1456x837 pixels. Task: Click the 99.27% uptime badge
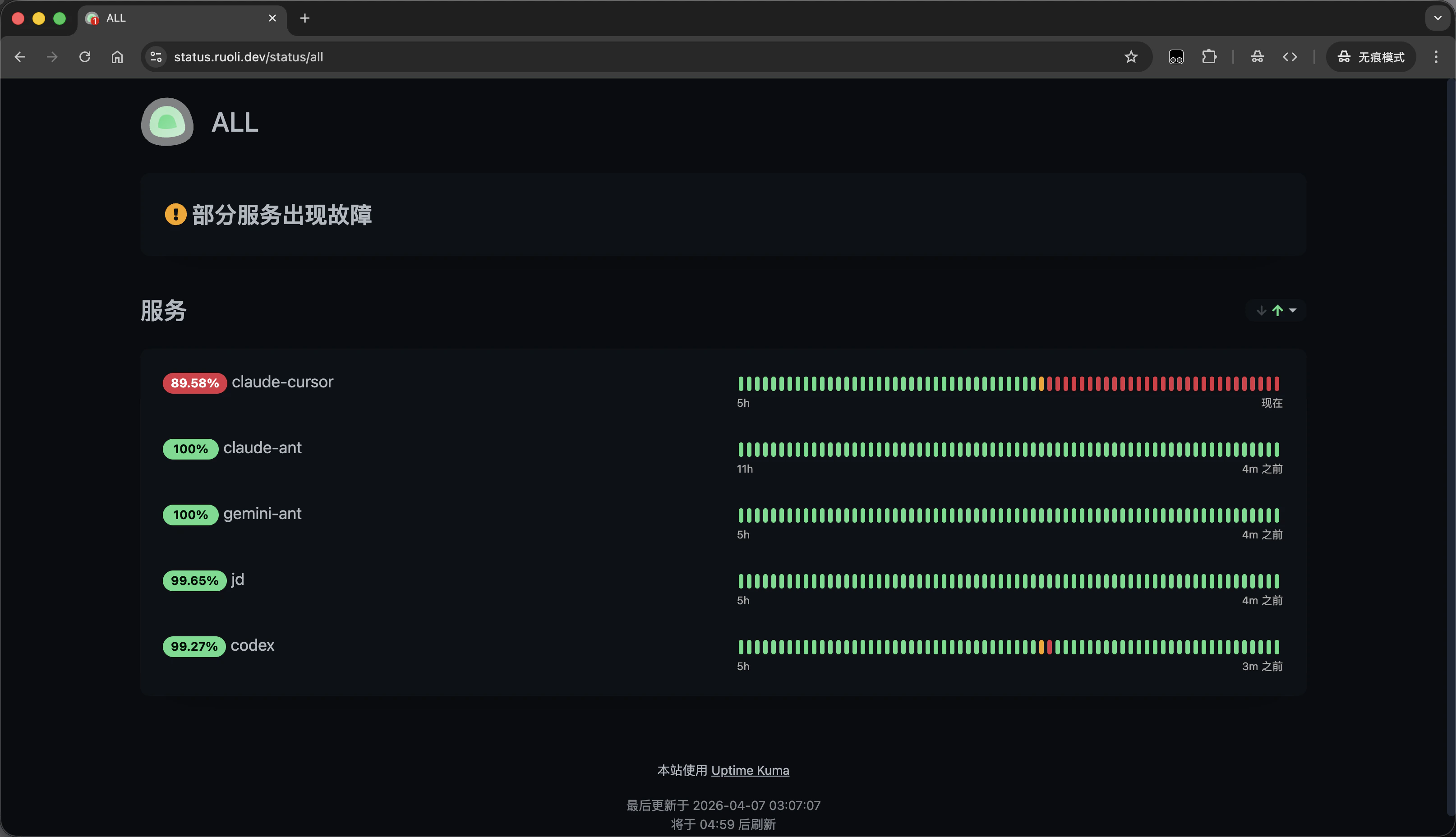(194, 646)
